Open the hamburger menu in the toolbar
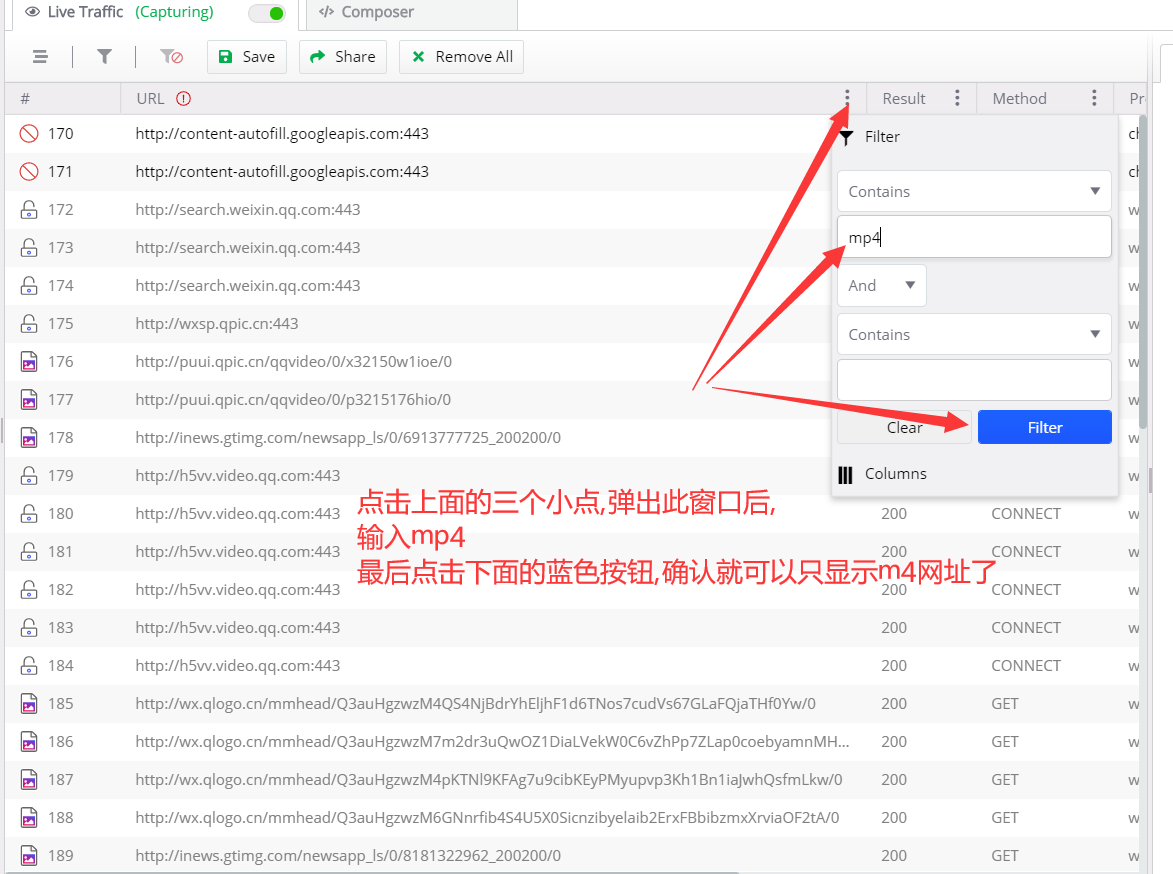Image resolution: width=1173 pixels, height=874 pixels. 40,57
